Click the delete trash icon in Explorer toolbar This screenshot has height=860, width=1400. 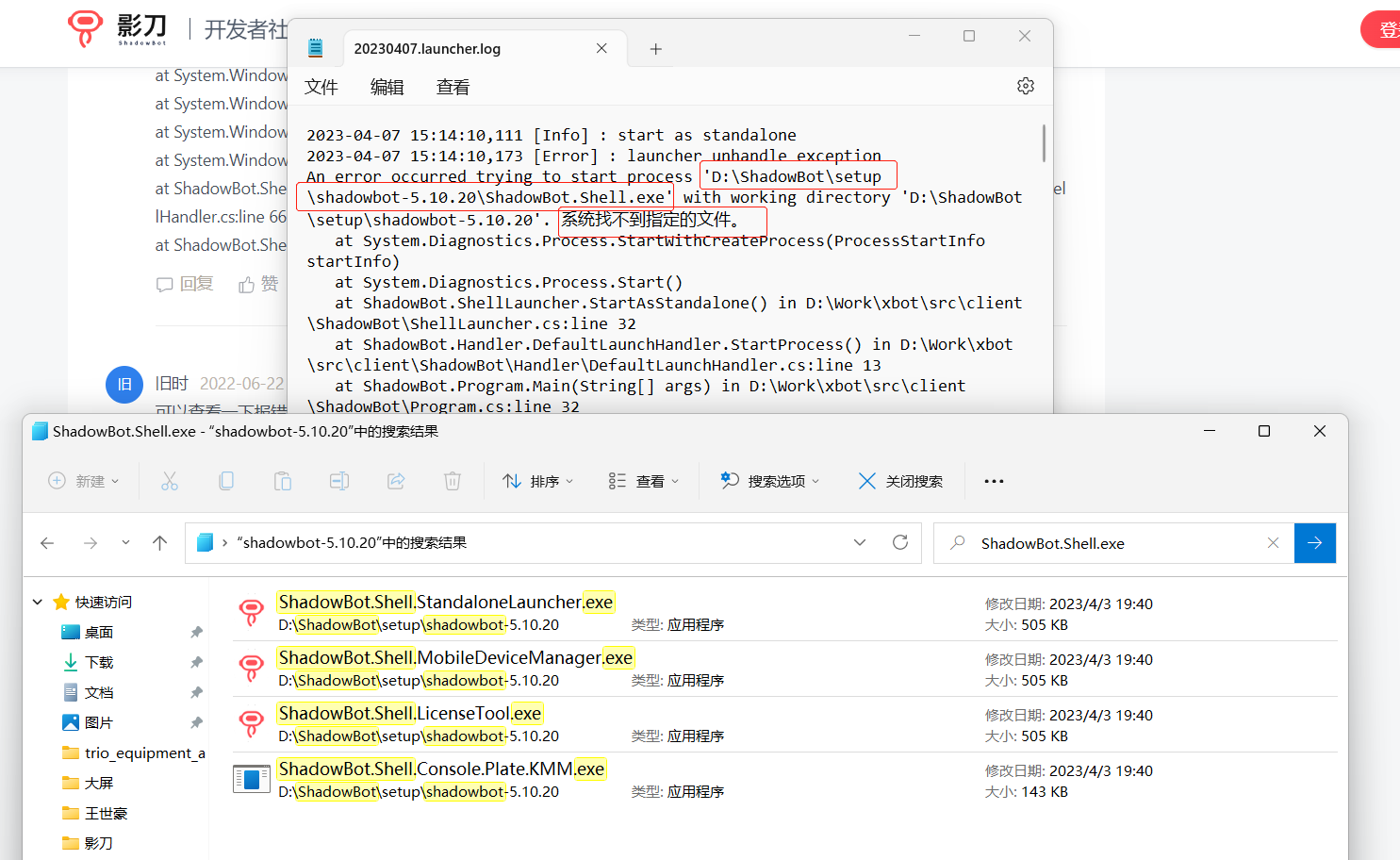point(453,481)
